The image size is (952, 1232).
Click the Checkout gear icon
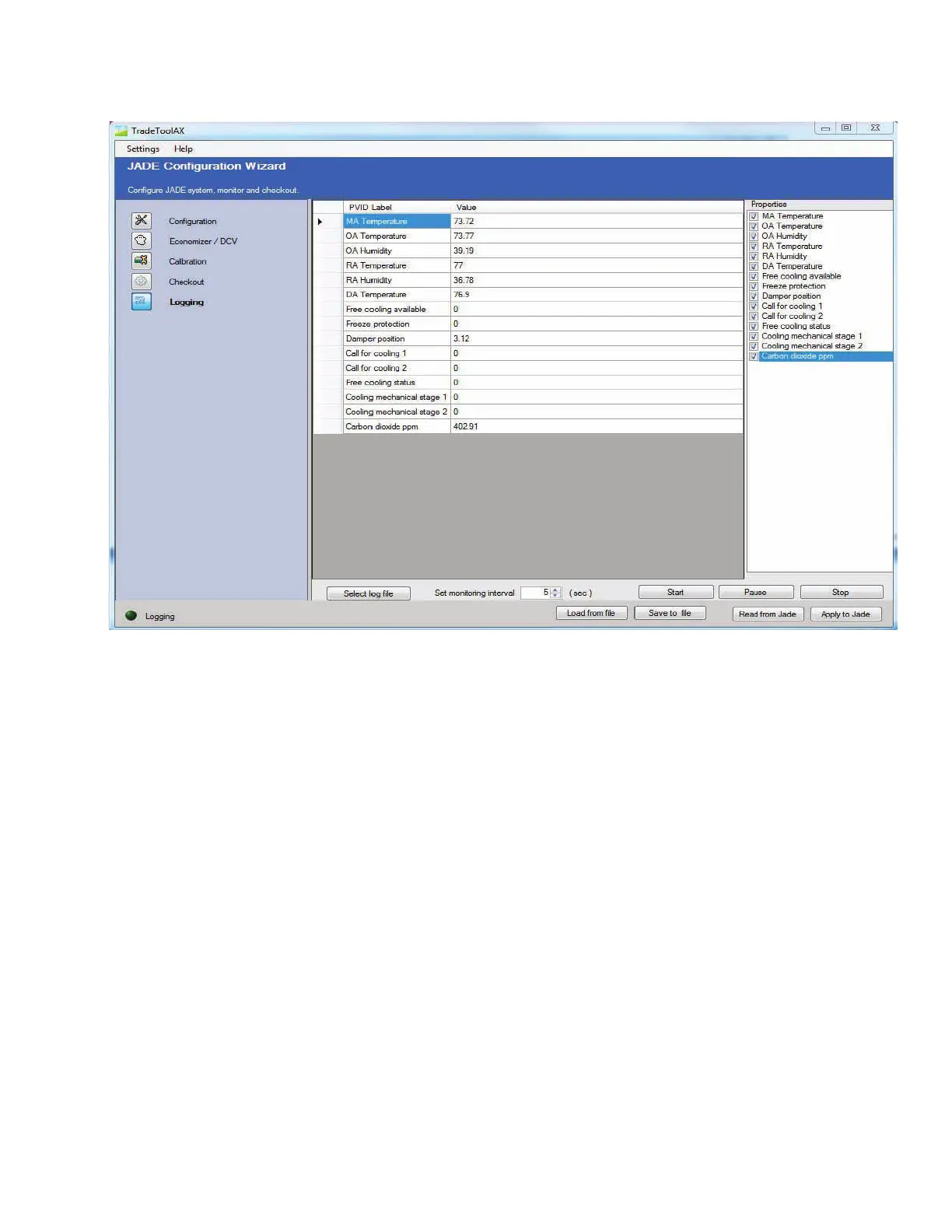click(141, 282)
